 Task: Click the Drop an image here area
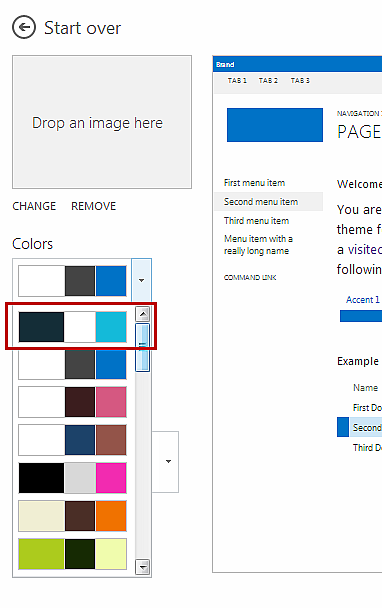[102, 122]
